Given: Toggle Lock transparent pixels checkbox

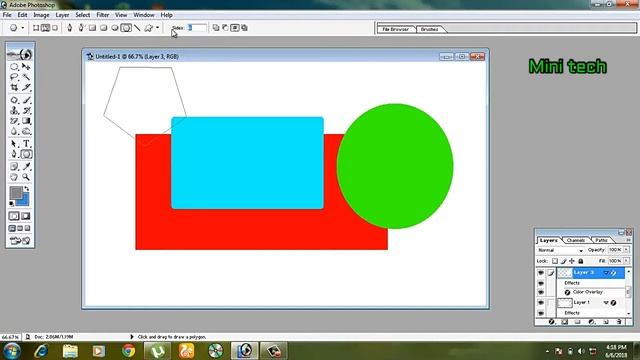Looking at the screenshot, I should pos(554,261).
